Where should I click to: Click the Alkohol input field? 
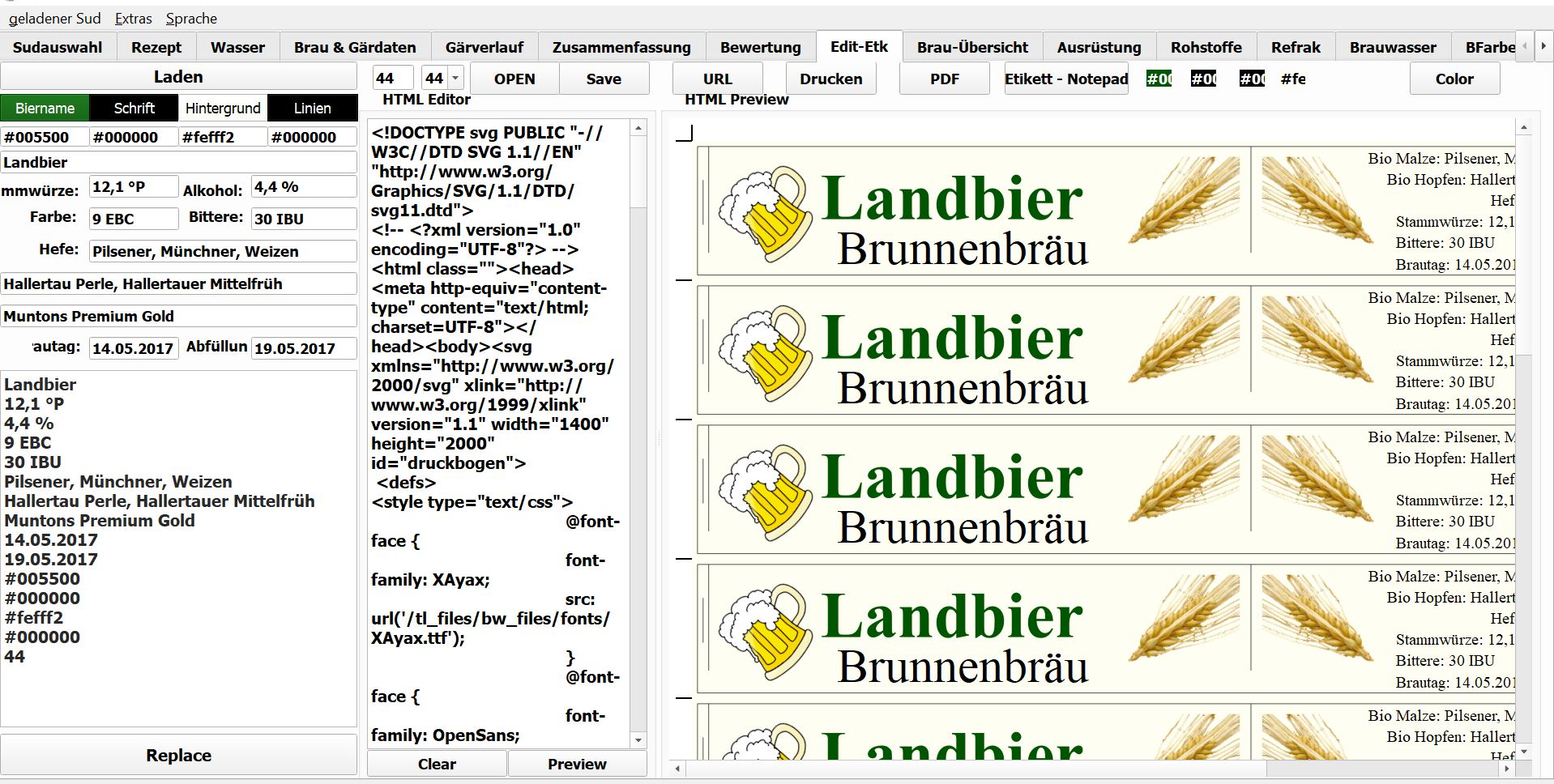pyautogui.click(x=303, y=187)
